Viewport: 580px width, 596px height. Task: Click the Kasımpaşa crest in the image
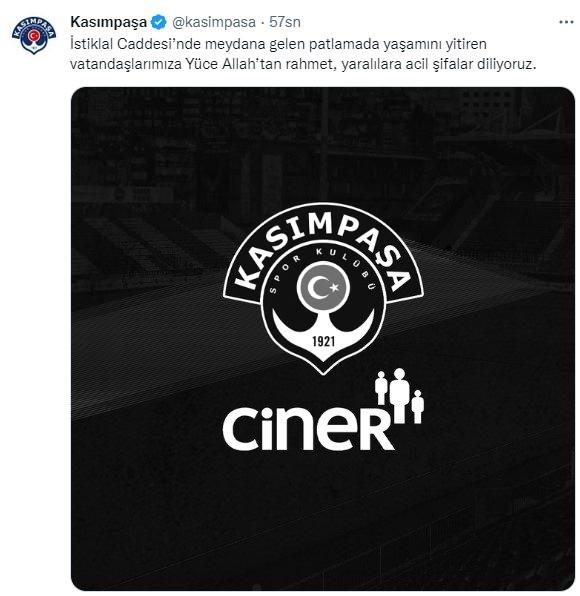coord(323,288)
